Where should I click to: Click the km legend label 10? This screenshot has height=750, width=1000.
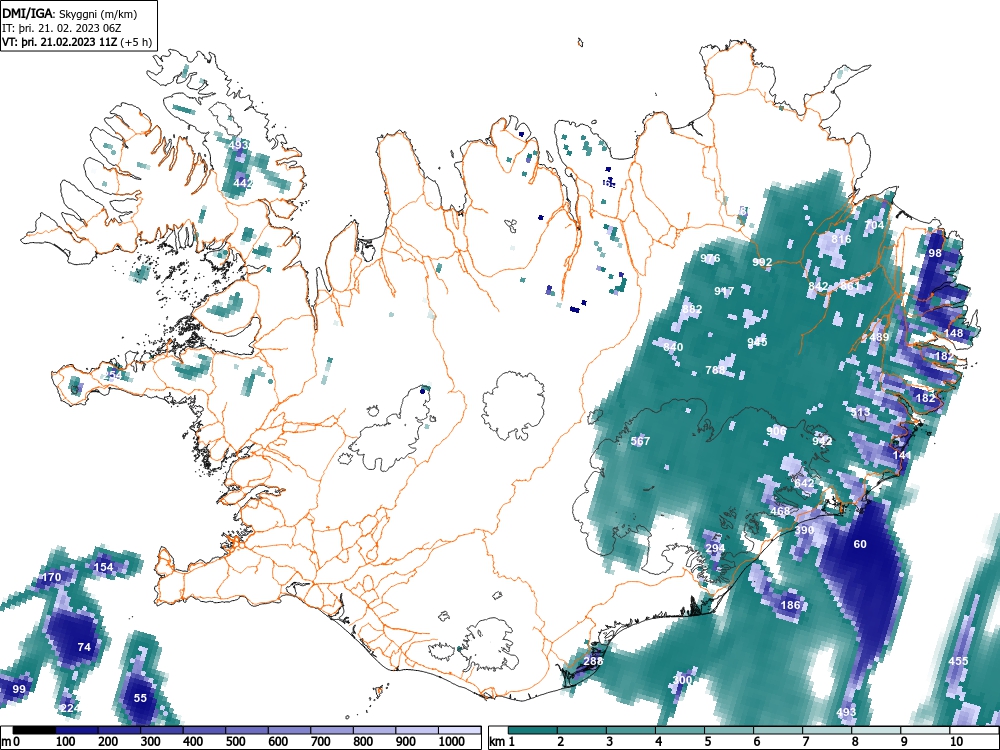click(x=956, y=741)
